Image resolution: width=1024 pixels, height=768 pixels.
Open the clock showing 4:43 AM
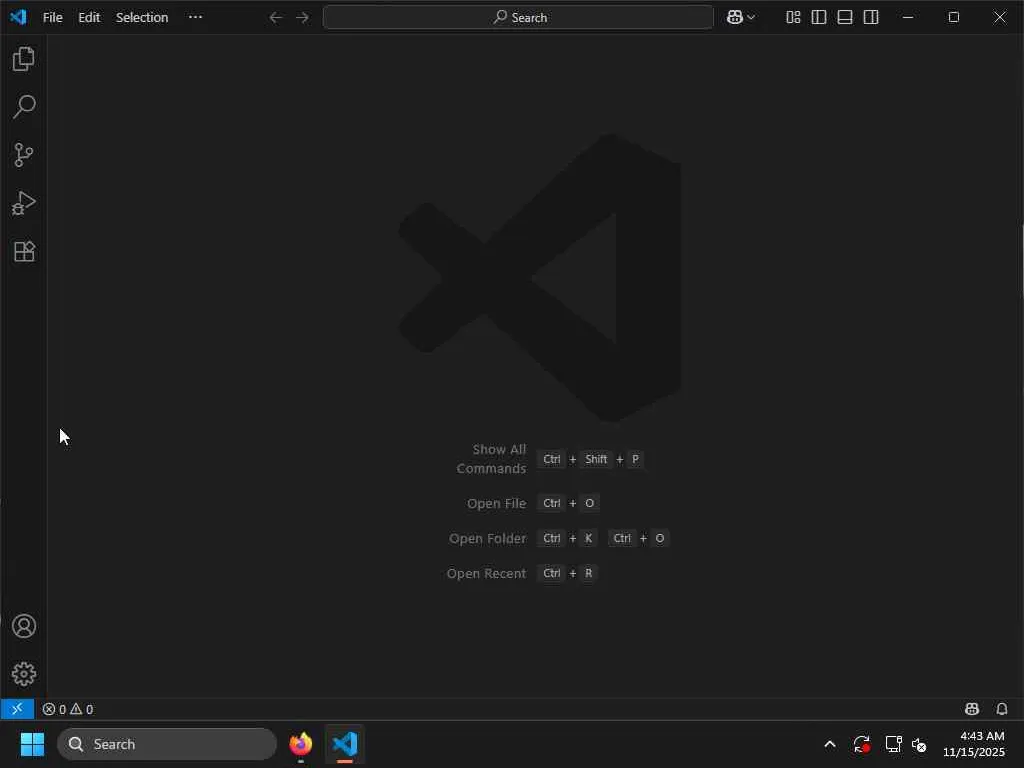974,744
